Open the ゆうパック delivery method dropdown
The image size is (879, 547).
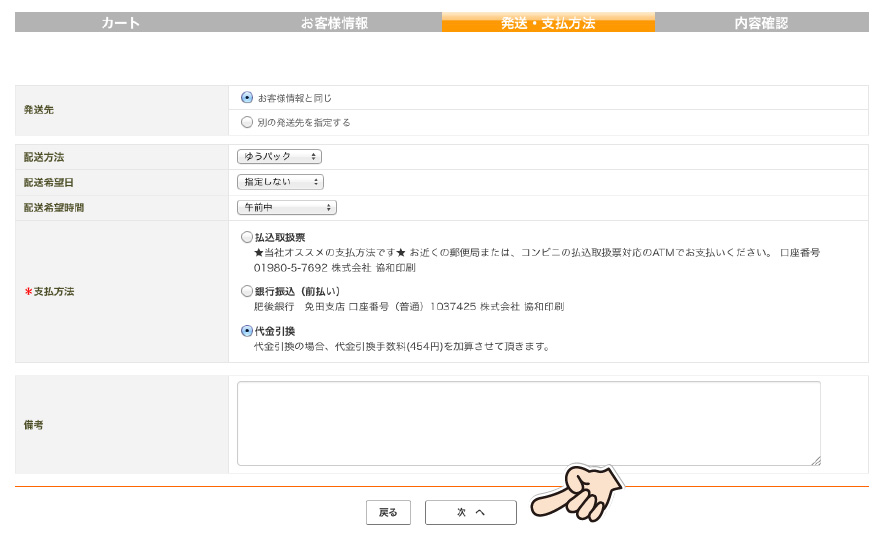click(x=279, y=157)
